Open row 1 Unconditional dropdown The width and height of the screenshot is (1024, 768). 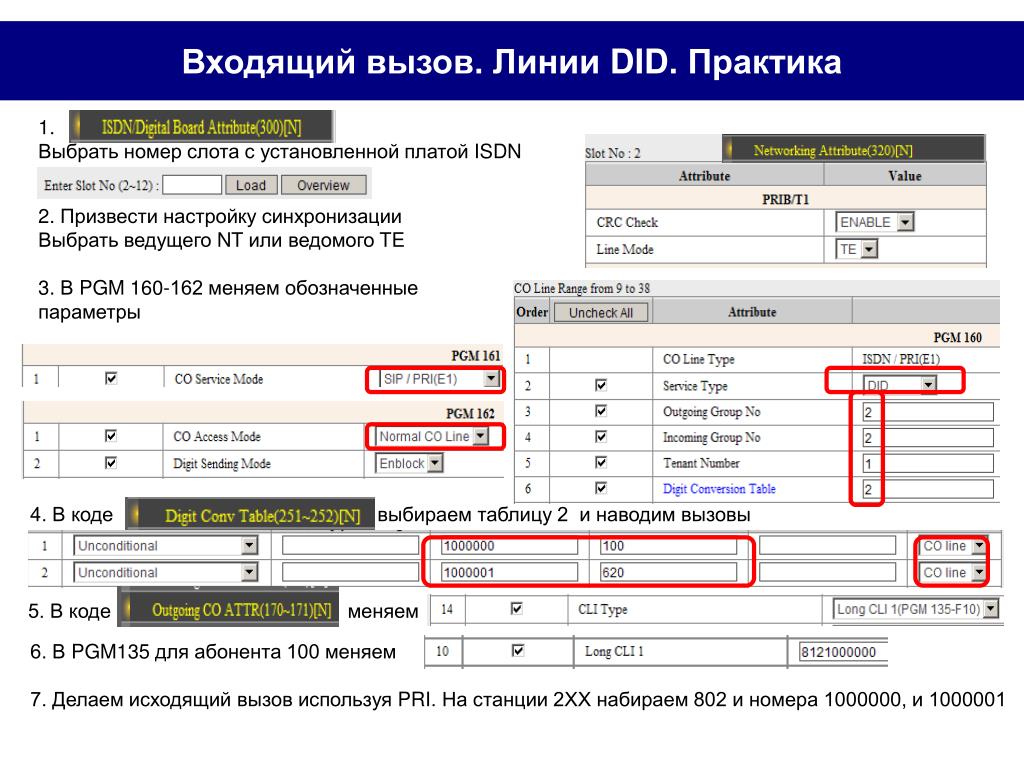(x=165, y=546)
